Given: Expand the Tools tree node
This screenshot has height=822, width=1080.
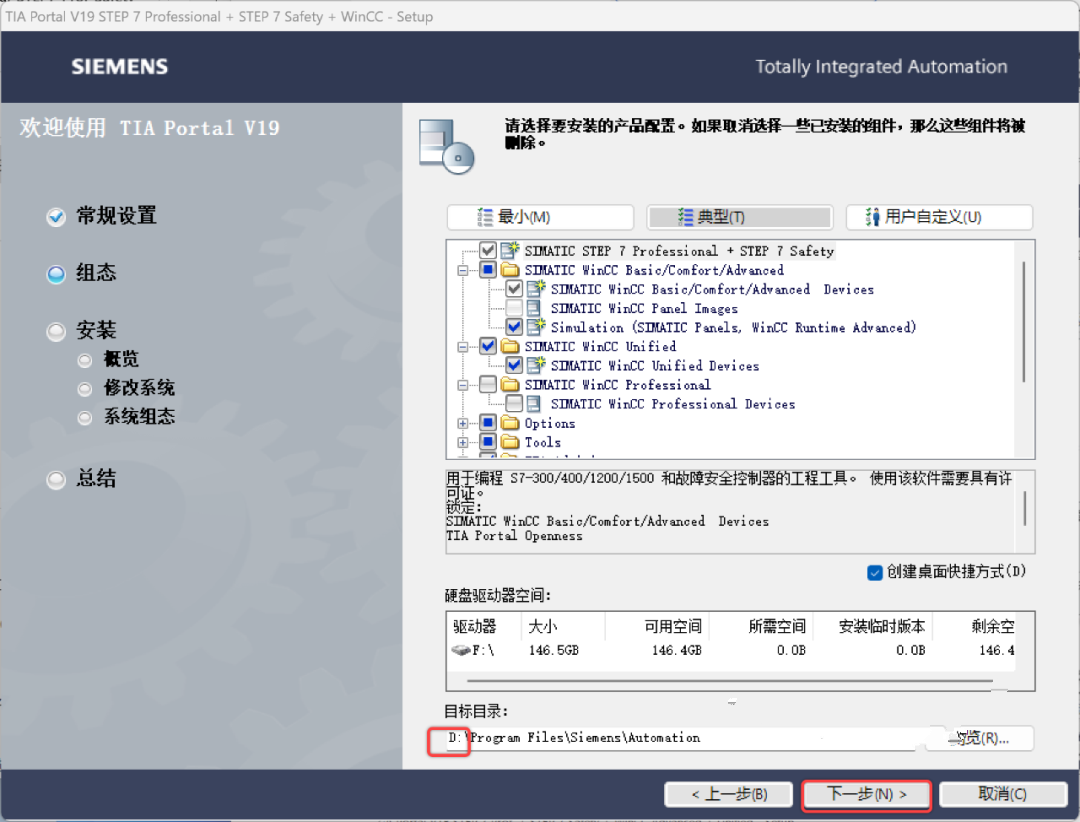Looking at the screenshot, I should [x=463, y=442].
